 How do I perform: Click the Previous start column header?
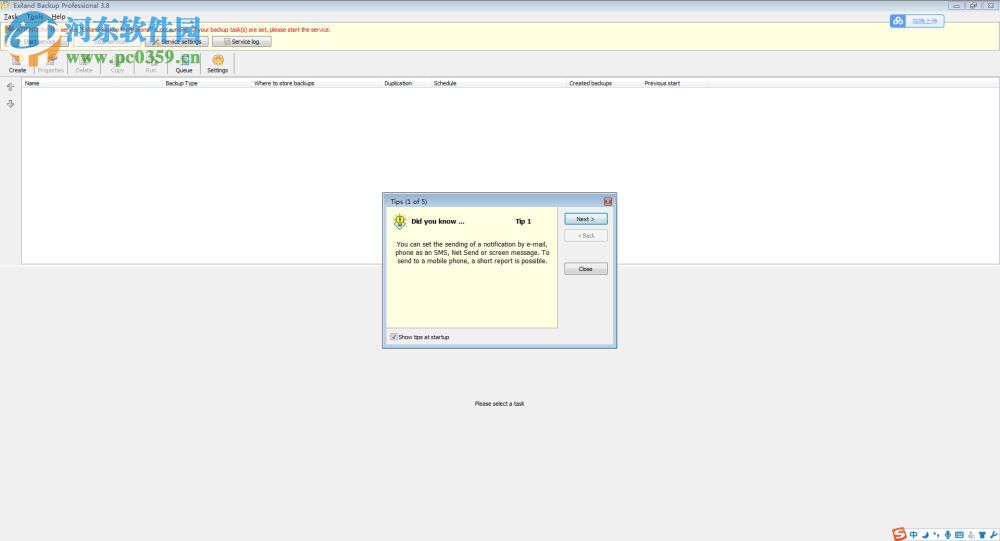point(675,83)
